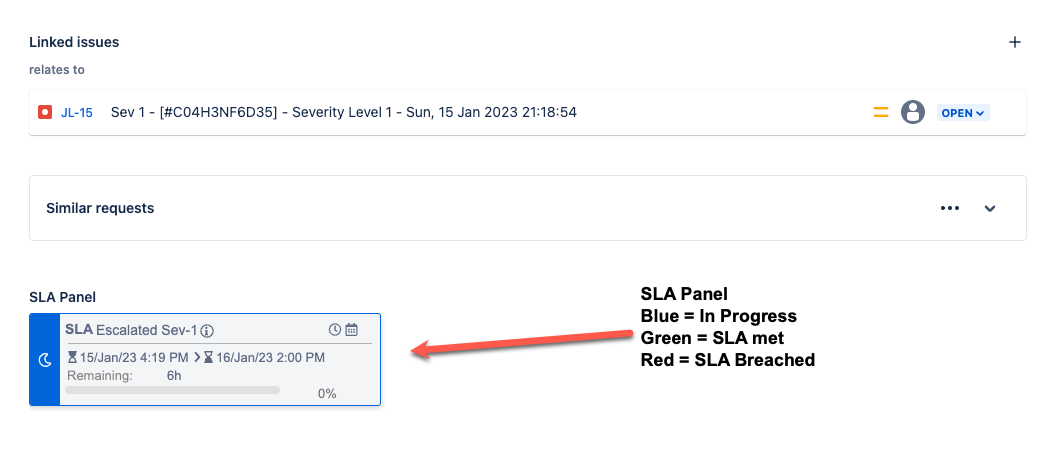Screen dimensions: 1046x454
Task: Click the Escalated Sev-1 SLA title
Action: pos(147,330)
